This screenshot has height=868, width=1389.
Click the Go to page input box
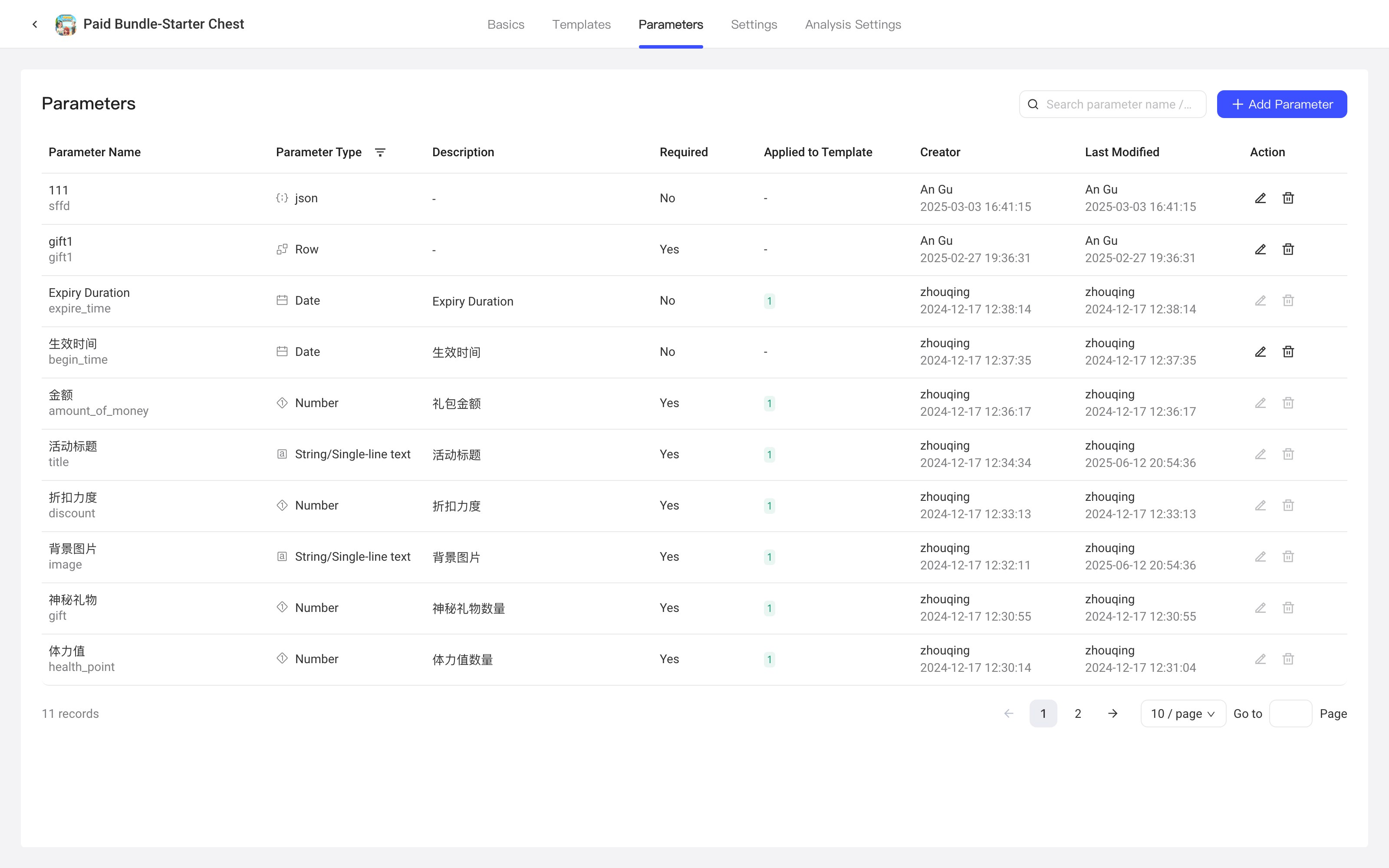[1290, 713]
